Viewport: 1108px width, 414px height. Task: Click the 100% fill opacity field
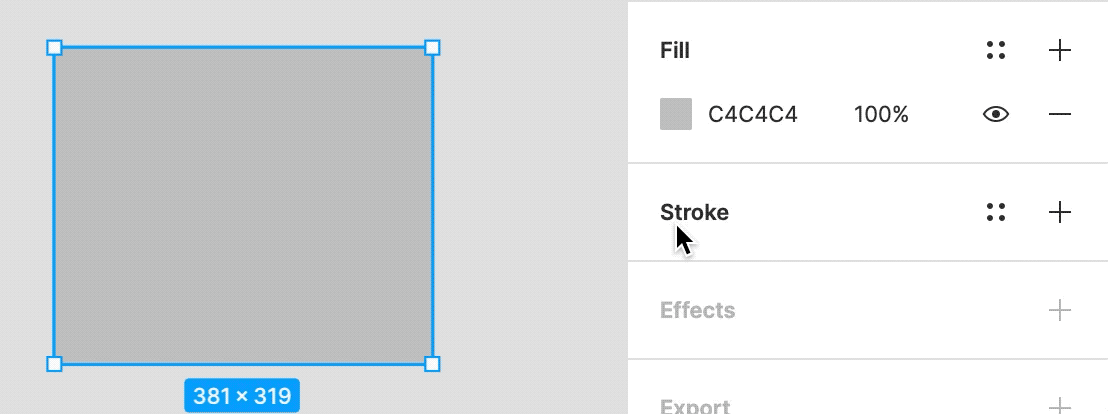[881, 115]
